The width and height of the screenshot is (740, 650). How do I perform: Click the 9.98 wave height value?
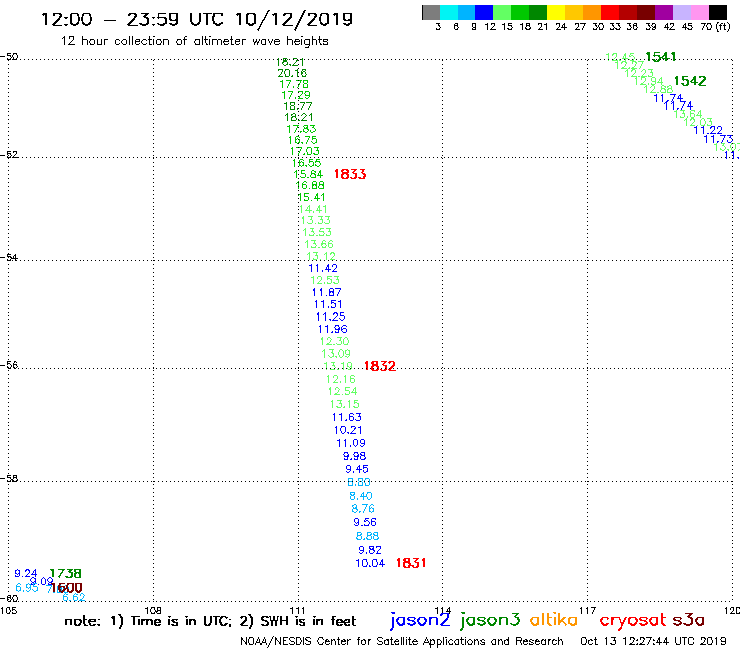354,456
